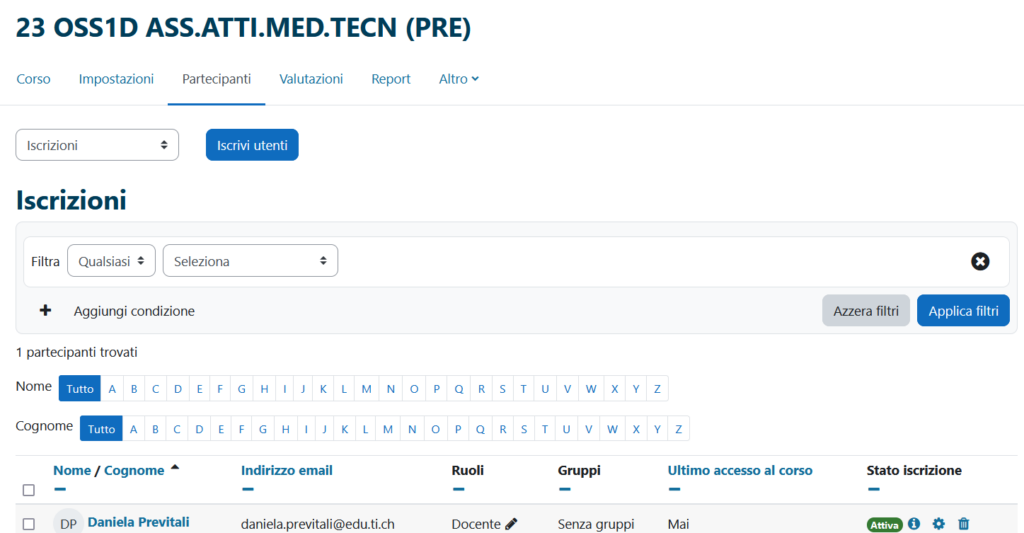Click the trash icon to unenrol Daniela Previtali
Viewport: 1024px width, 533px height.
tap(963, 523)
